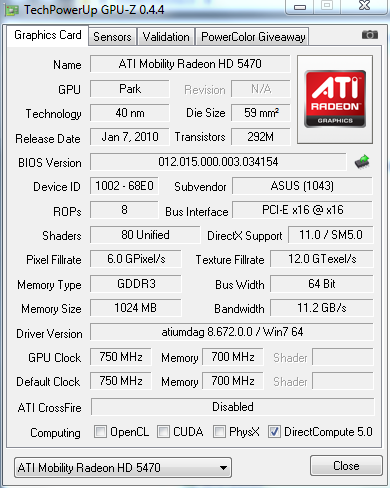Open the Validation tab
Image resolution: width=390 pixels, height=488 pixels.
166,36
